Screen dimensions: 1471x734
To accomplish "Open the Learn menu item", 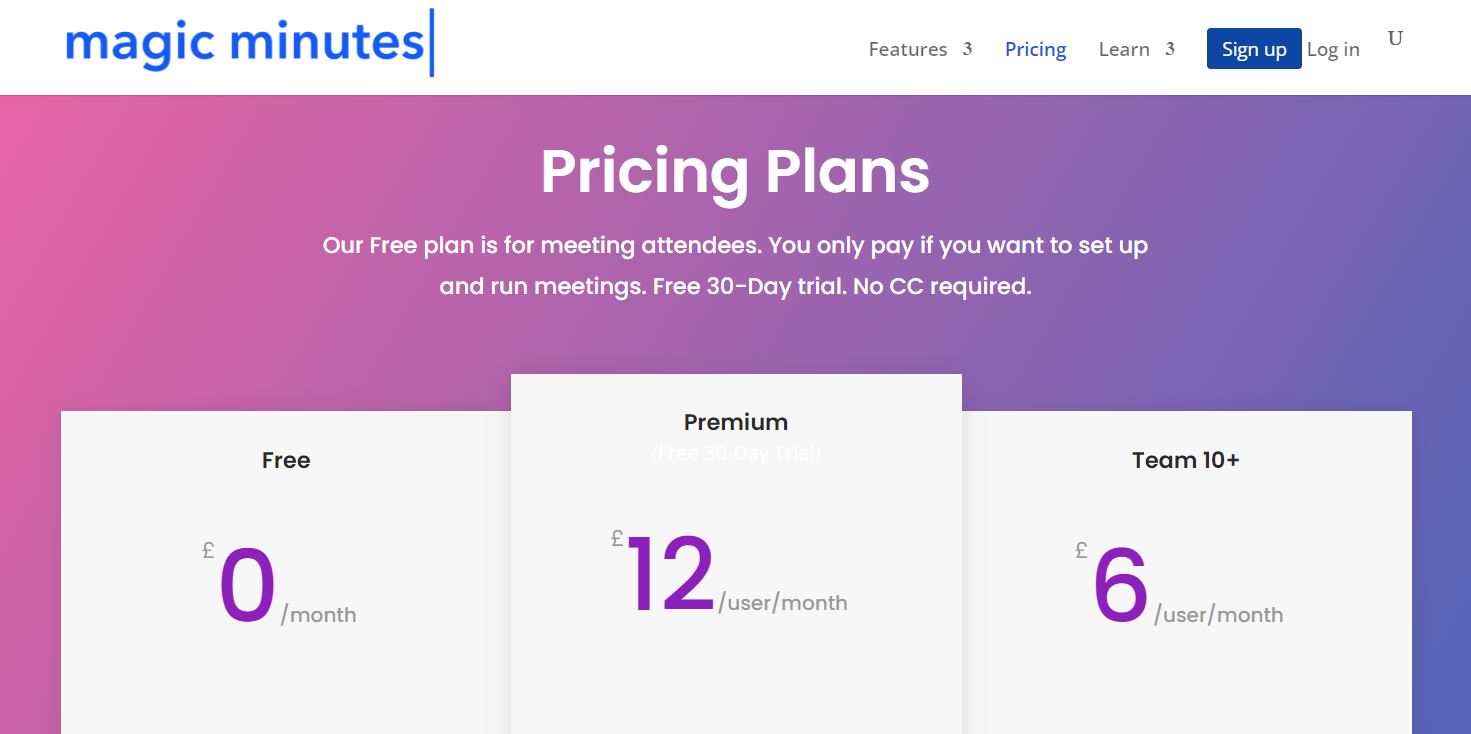I will pos(1124,49).
